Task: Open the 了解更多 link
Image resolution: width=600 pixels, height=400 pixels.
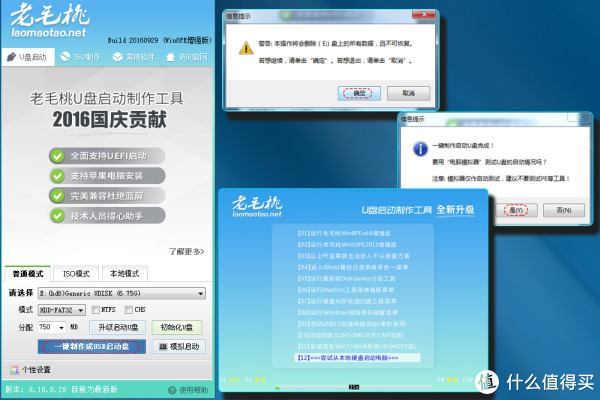Action: (x=186, y=251)
